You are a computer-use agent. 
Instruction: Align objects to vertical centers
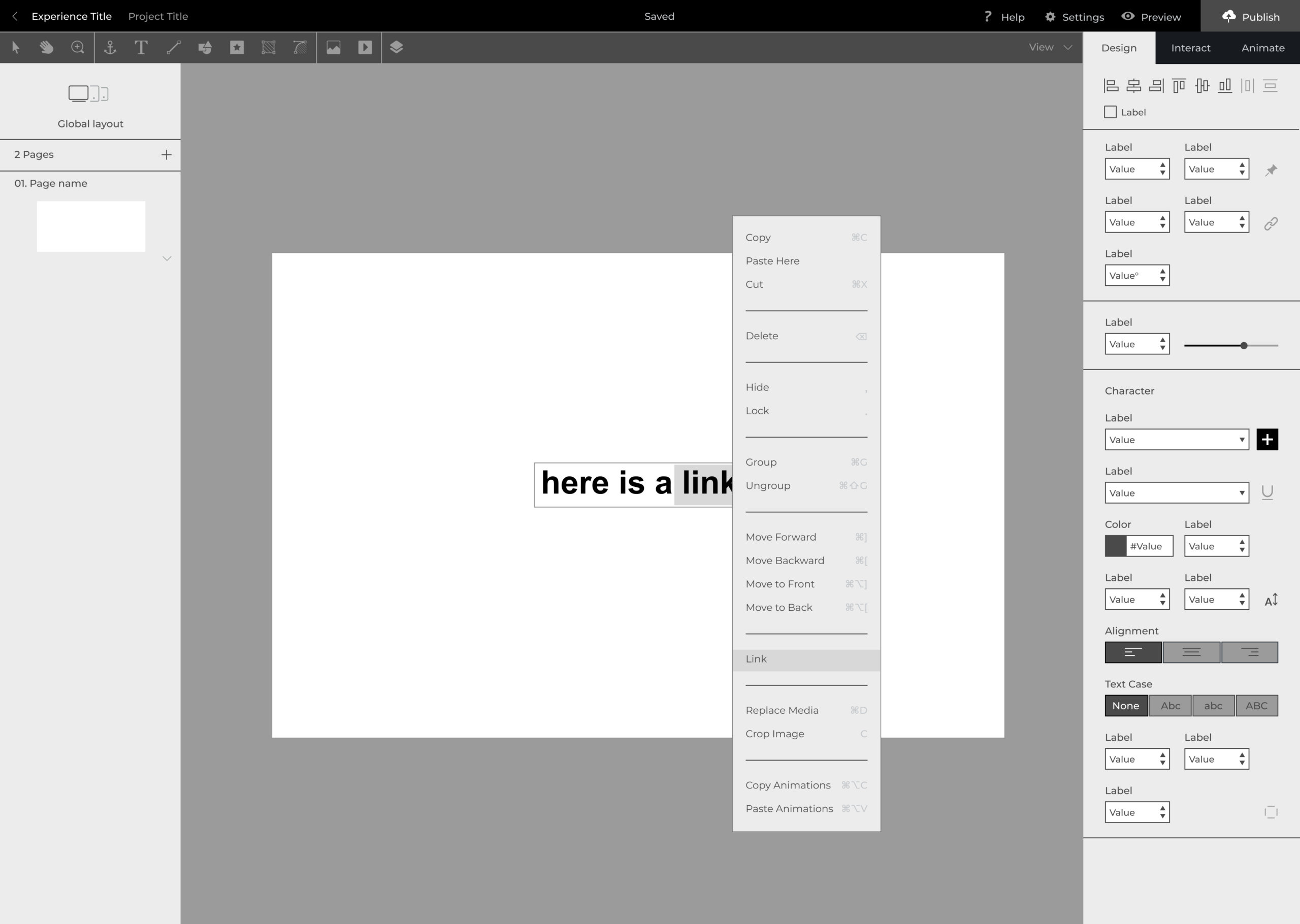click(x=1202, y=86)
